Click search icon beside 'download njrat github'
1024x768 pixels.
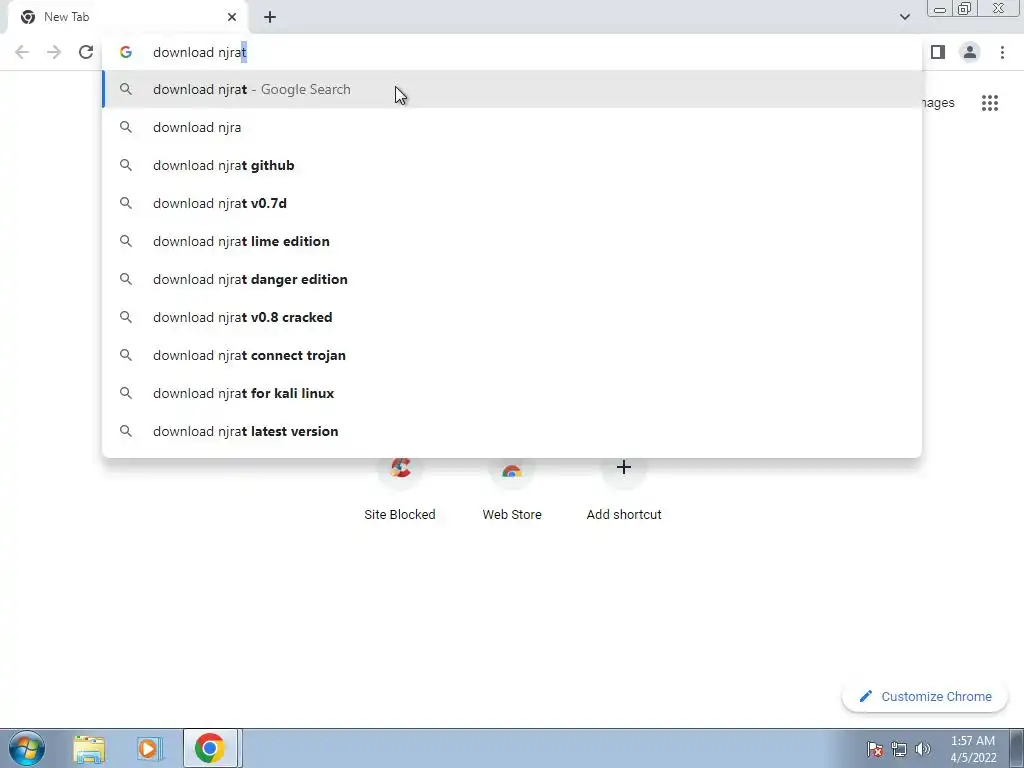pos(126,165)
